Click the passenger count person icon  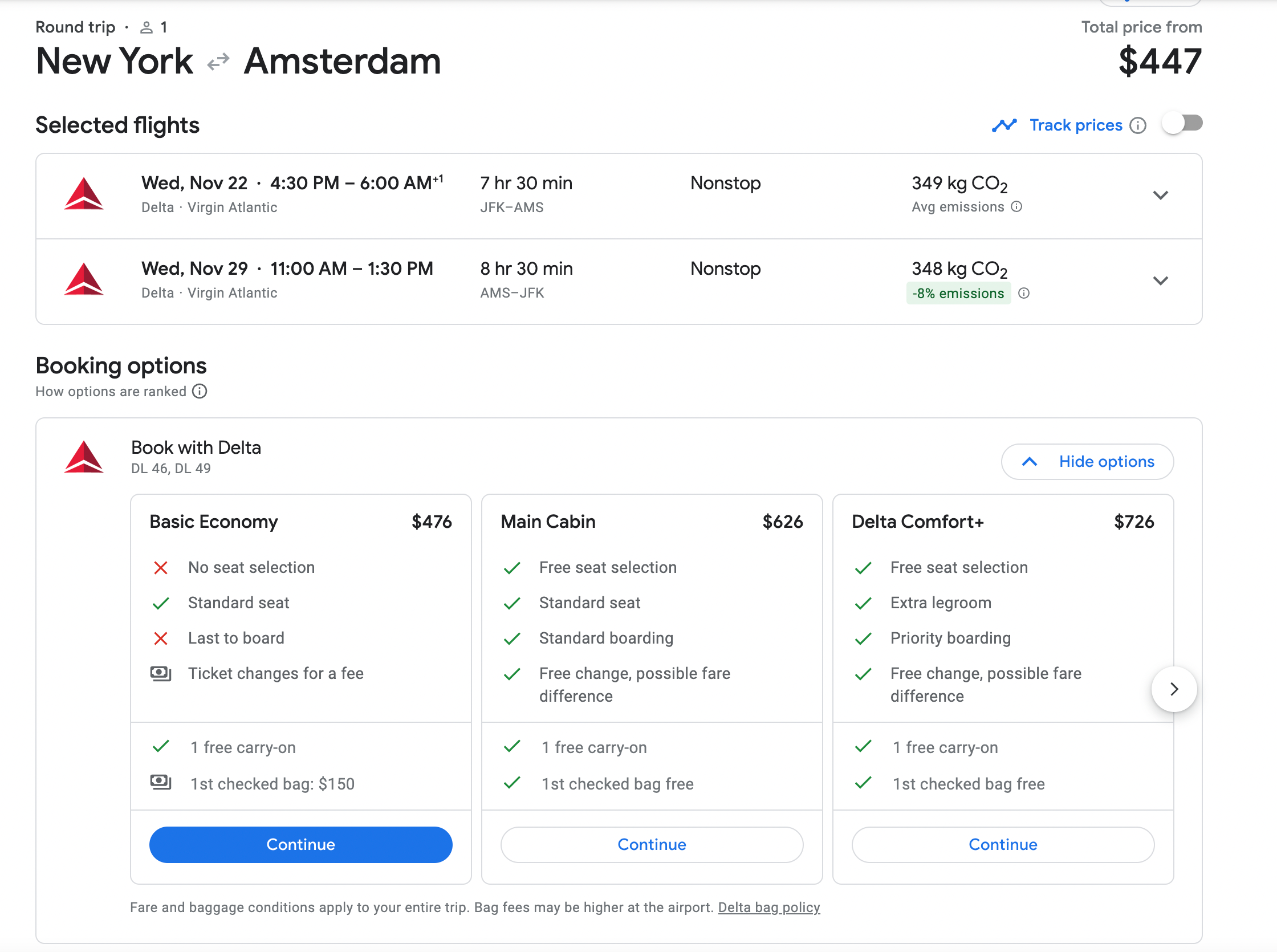click(147, 27)
